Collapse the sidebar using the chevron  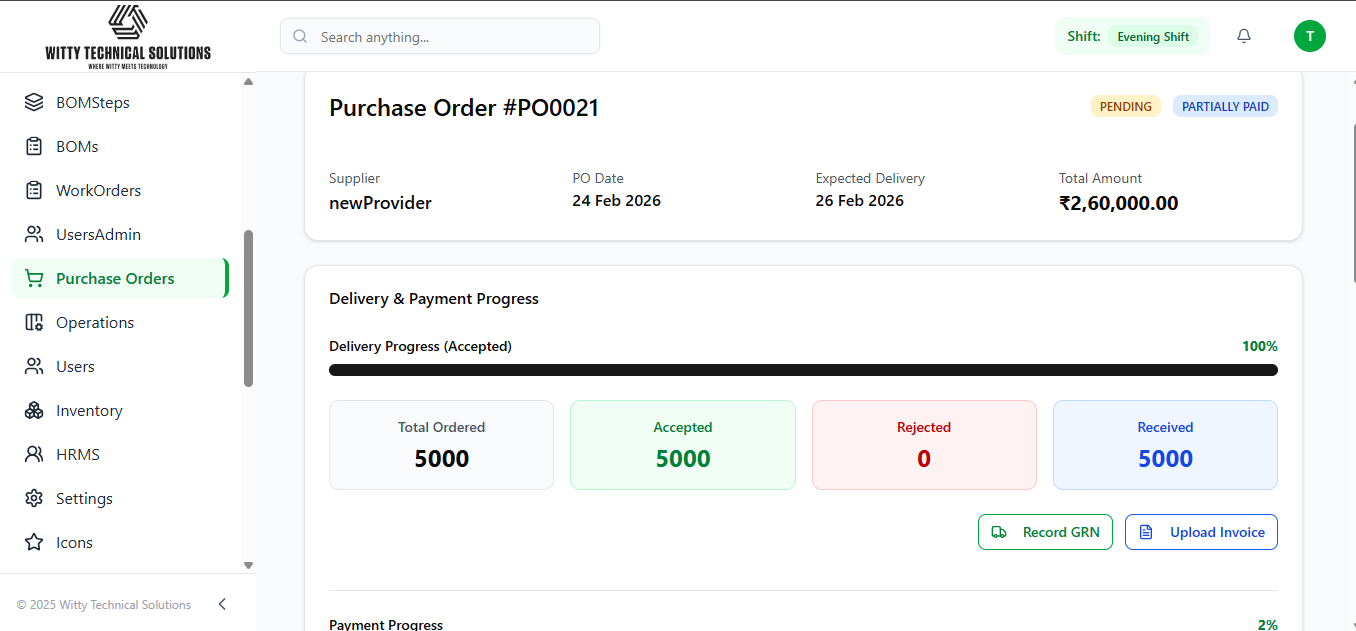pyautogui.click(x=221, y=604)
